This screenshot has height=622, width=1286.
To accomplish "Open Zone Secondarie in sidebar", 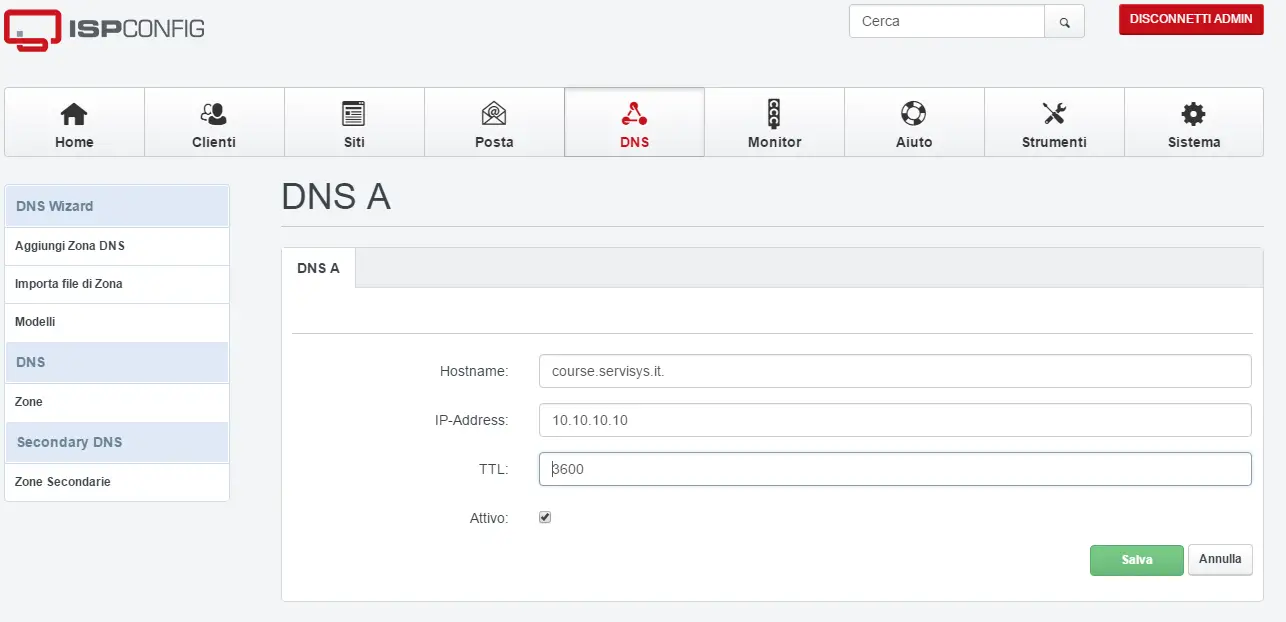I will (x=117, y=482).
